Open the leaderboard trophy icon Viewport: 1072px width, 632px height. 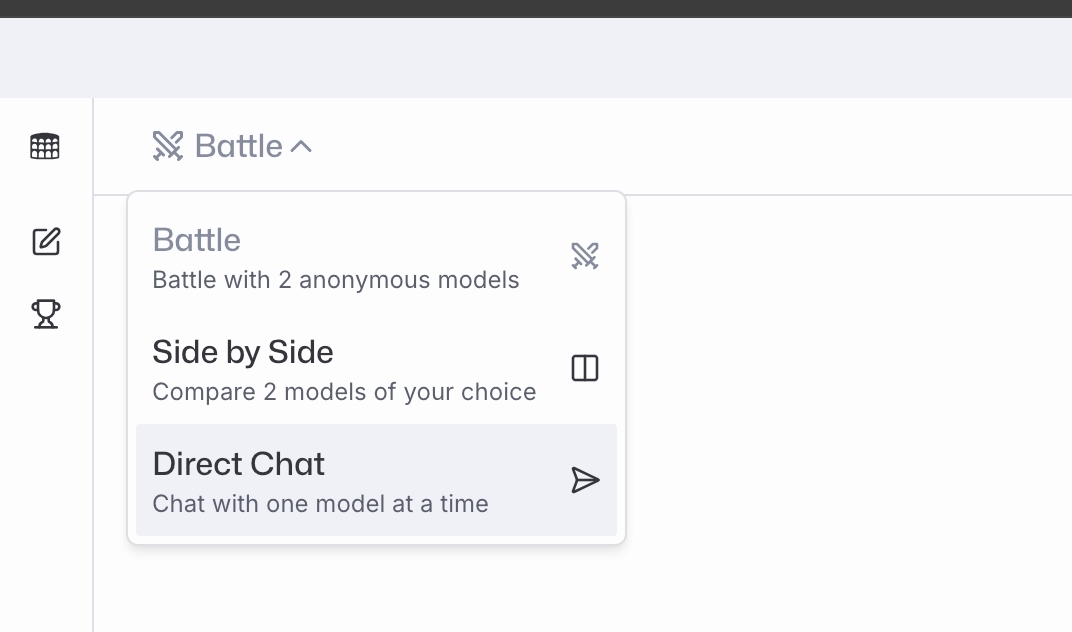coord(46,314)
